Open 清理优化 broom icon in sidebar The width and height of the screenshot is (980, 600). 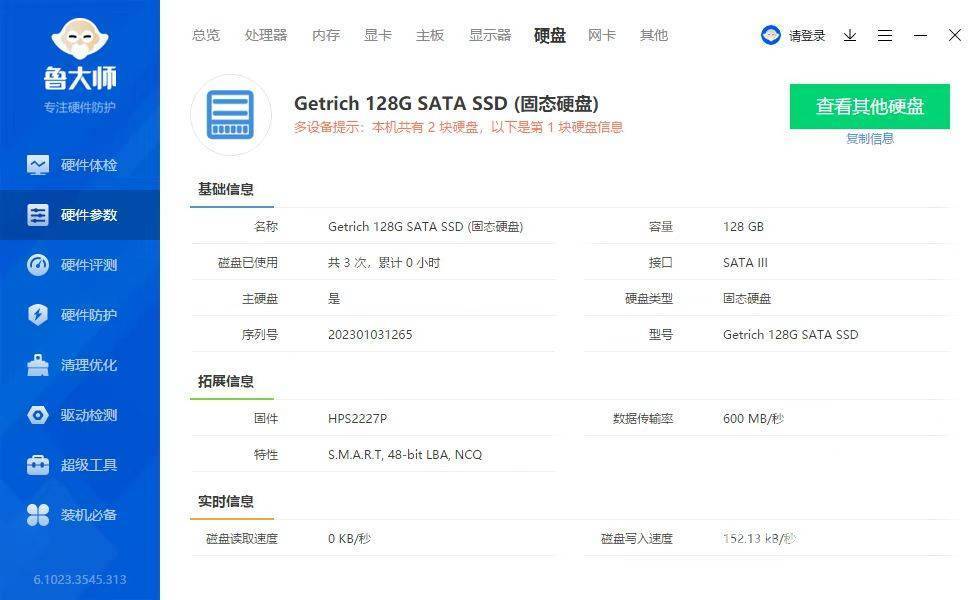[38, 365]
